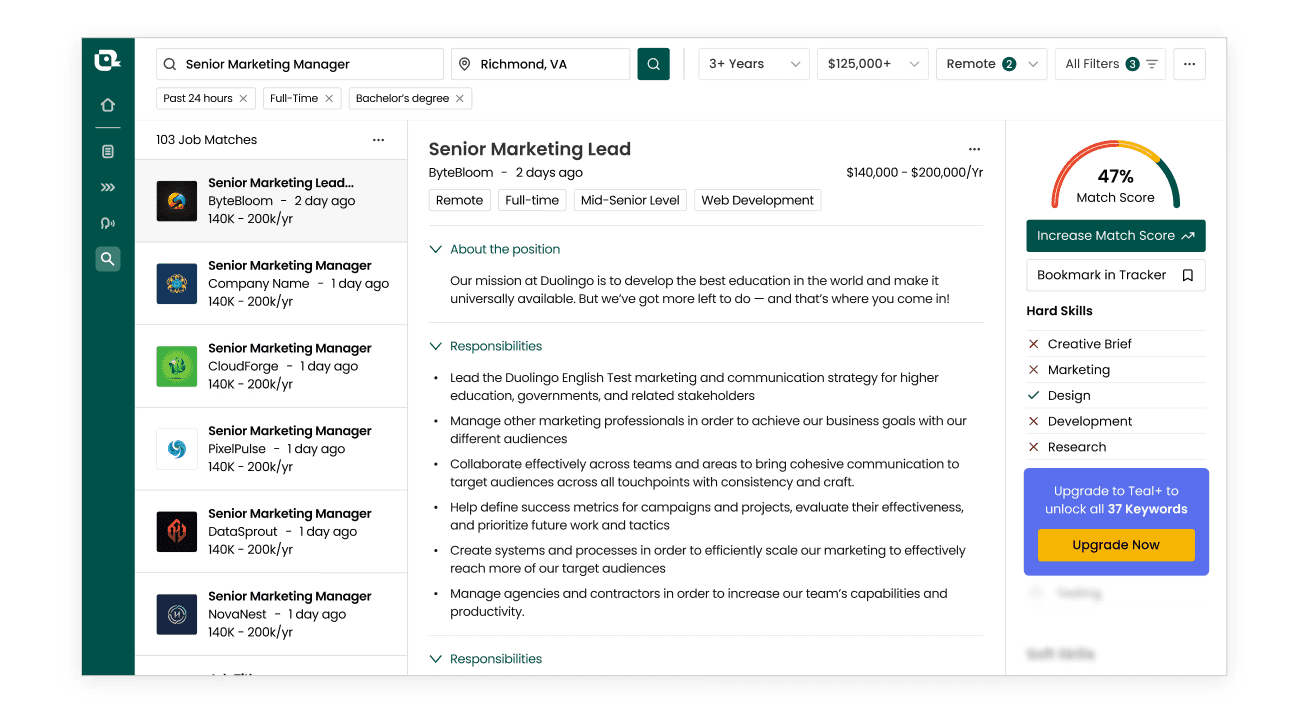This screenshot has width=1308, height=712.
Task: Remove the Past 24 hours filter chip
Action: coord(243,98)
